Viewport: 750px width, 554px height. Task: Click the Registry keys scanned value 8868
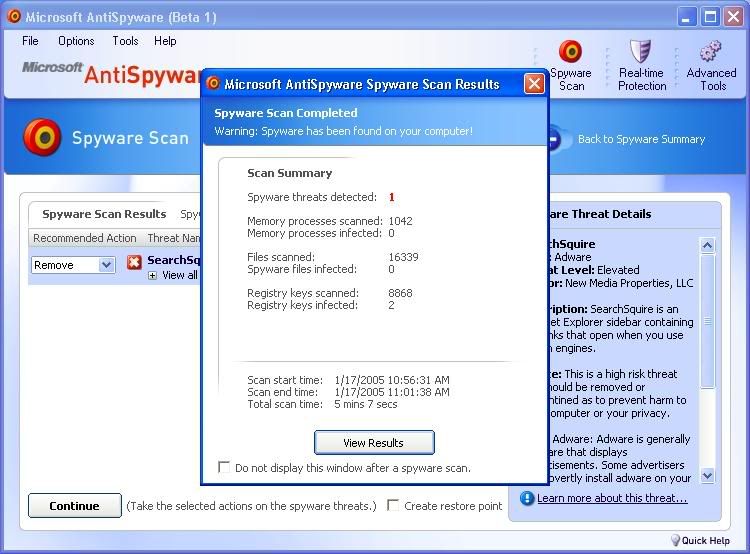click(400, 293)
